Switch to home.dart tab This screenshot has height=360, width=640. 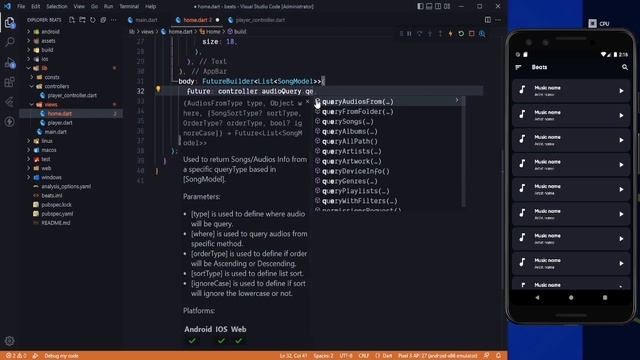point(198,20)
